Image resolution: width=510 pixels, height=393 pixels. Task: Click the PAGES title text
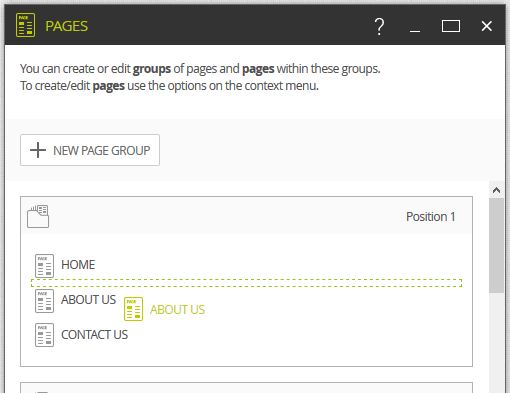click(66, 26)
